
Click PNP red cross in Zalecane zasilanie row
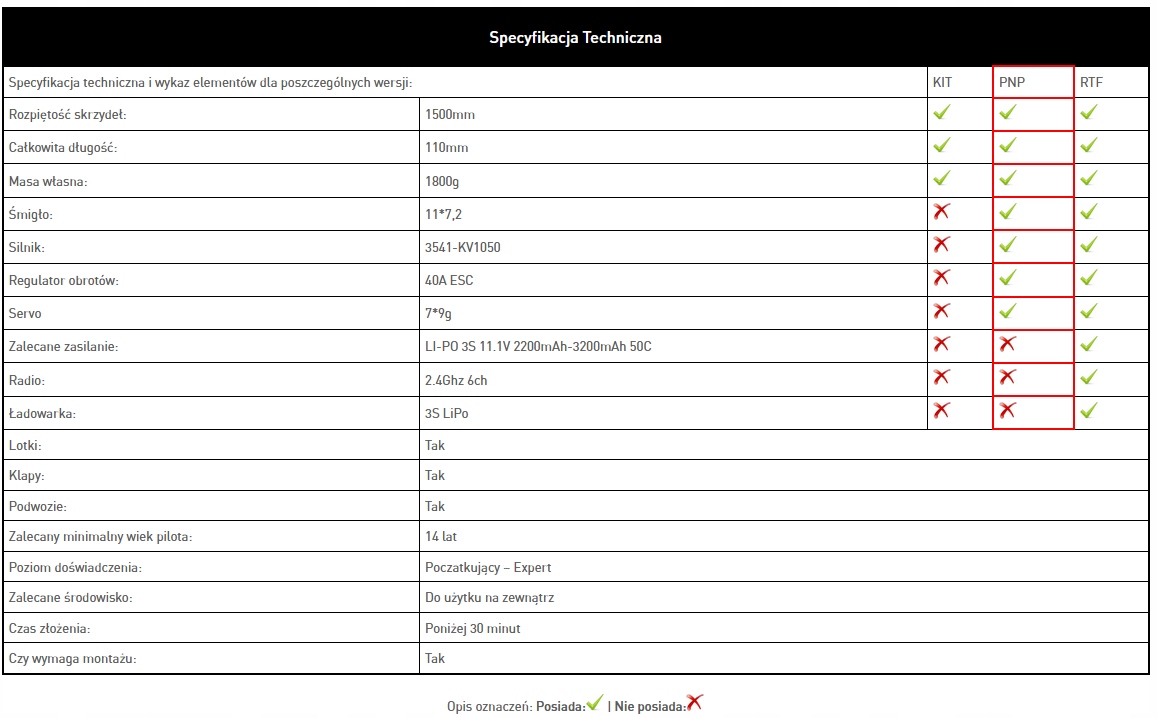[1008, 344]
